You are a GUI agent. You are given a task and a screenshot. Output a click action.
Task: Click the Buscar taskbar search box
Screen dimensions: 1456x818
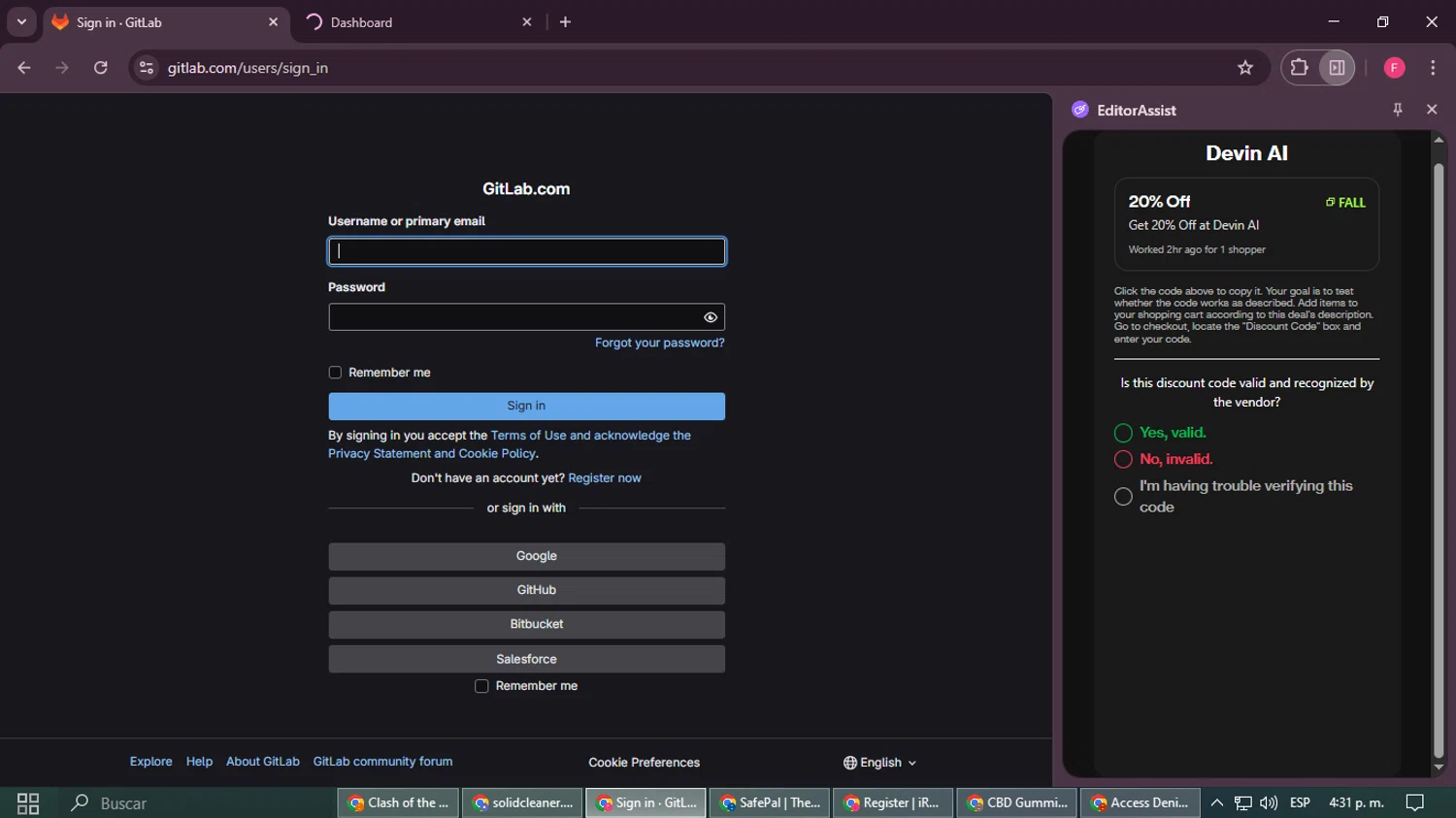point(194,802)
